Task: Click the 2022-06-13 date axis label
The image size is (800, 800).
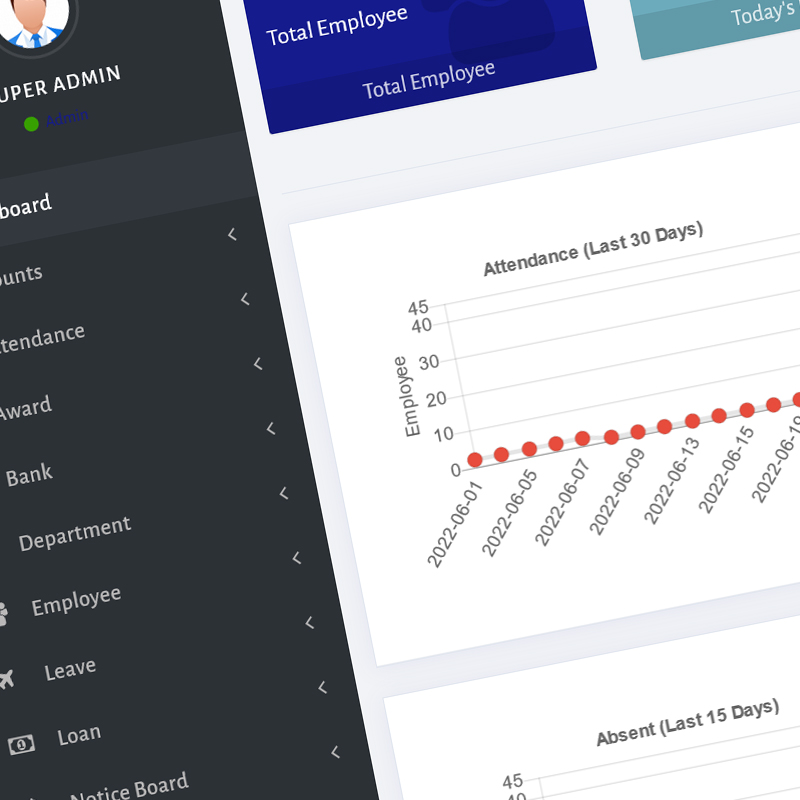Action: pos(671,481)
